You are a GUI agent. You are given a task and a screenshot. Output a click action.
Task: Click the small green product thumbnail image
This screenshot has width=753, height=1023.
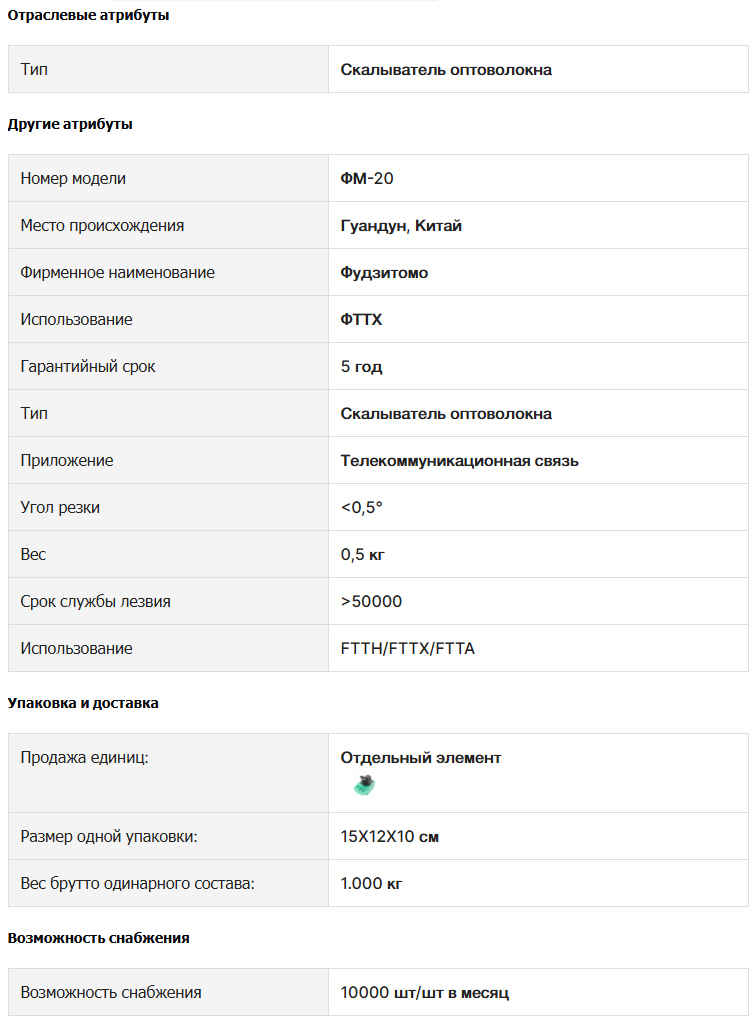coord(365,784)
